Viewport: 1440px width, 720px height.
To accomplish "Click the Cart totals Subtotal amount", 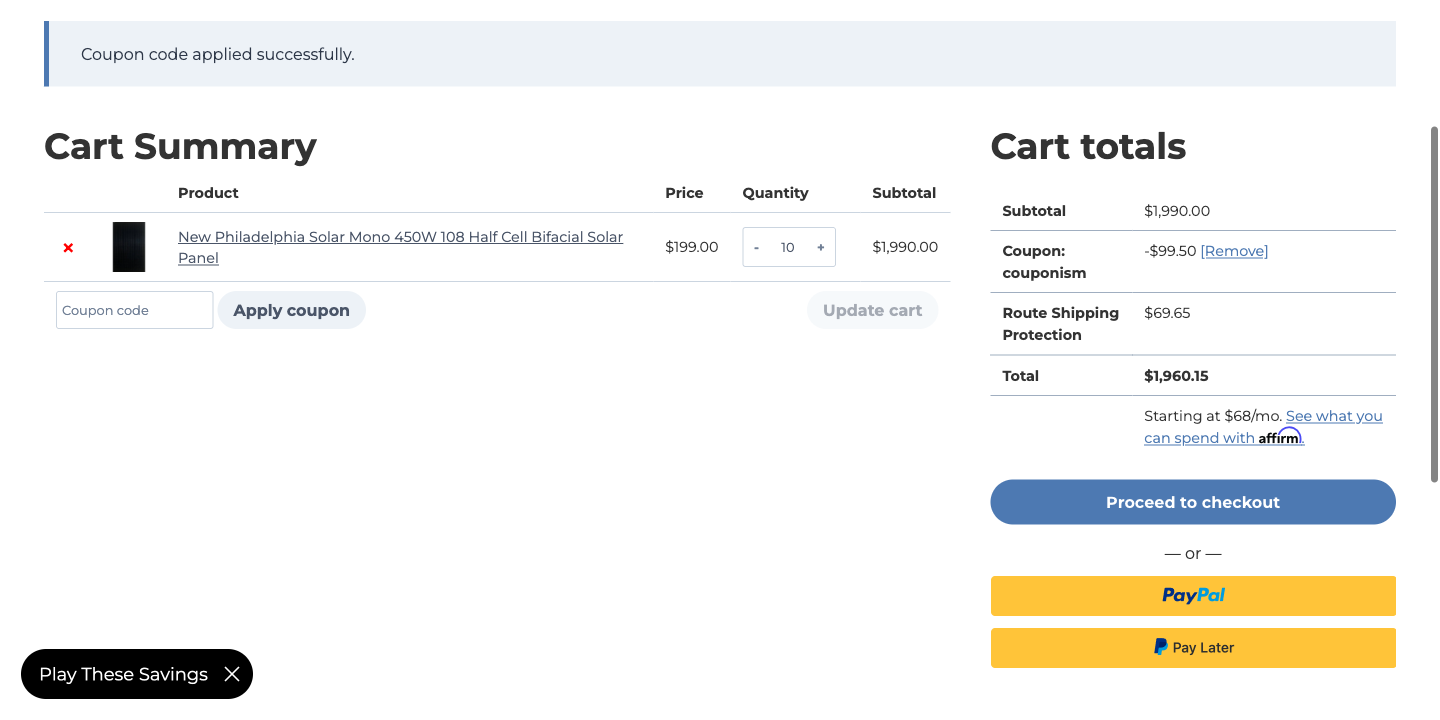I will coord(1177,210).
